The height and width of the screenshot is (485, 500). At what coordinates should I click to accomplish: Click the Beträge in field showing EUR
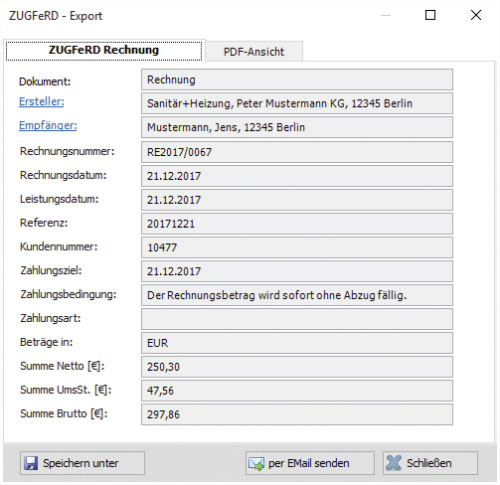click(297, 343)
